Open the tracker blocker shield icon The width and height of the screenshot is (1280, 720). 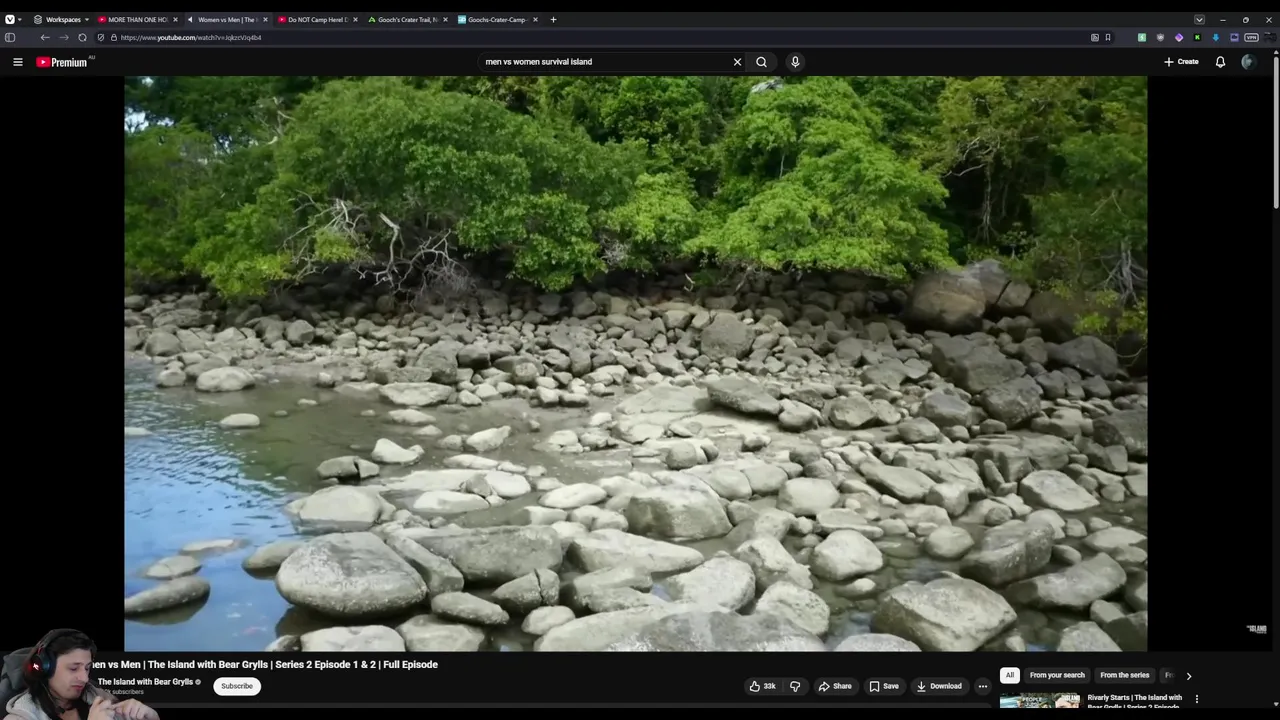pyautogui.click(x=100, y=38)
